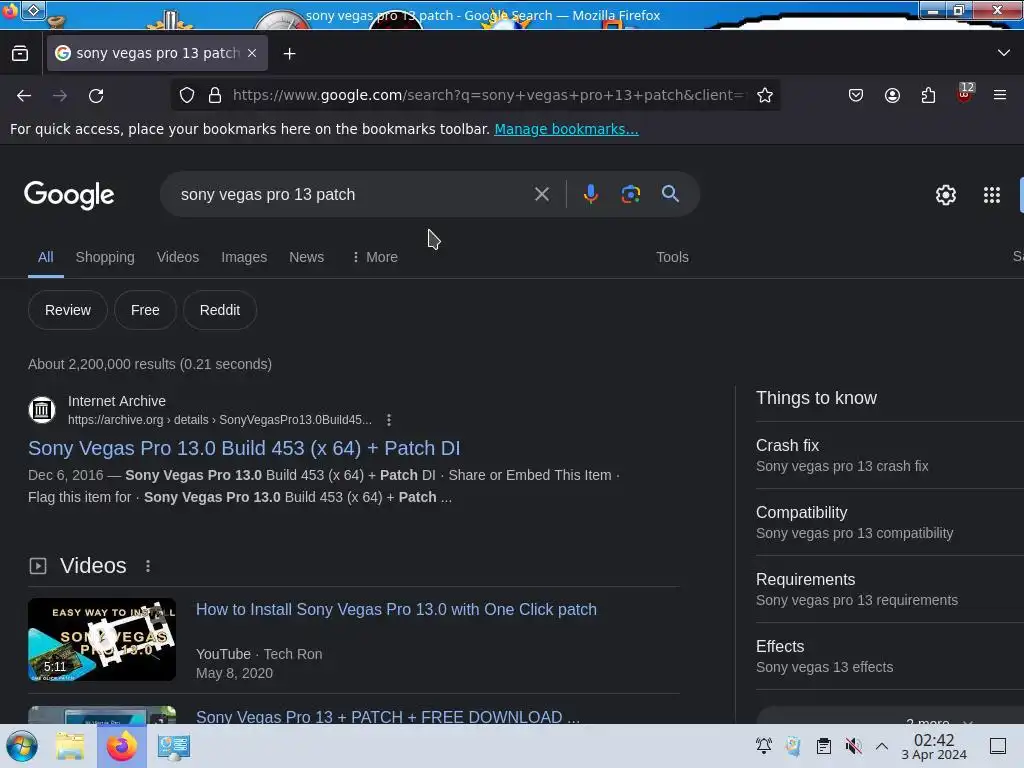Open the file manager from taskbar

70,746
